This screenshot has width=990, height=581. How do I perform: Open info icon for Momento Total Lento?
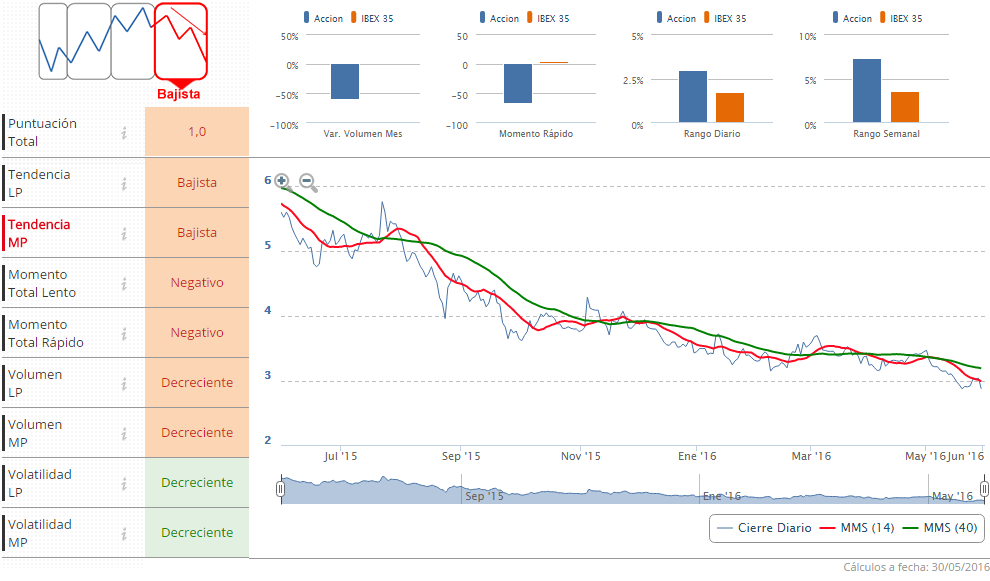pyautogui.click(x=124, y=284)
